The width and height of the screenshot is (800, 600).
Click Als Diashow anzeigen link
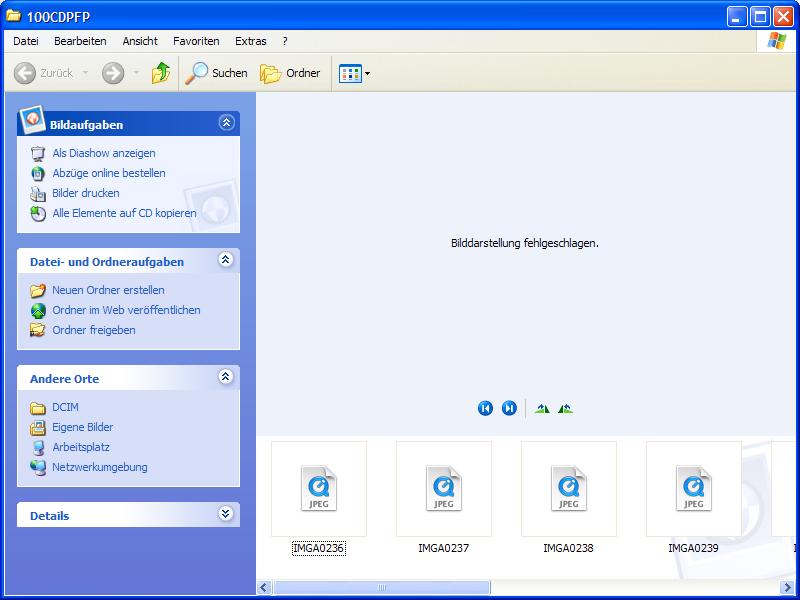coord(104,153)
